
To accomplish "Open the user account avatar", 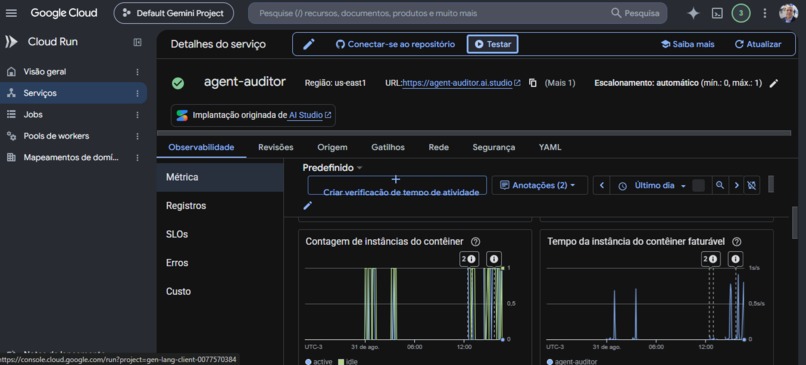I will point(788,13).
